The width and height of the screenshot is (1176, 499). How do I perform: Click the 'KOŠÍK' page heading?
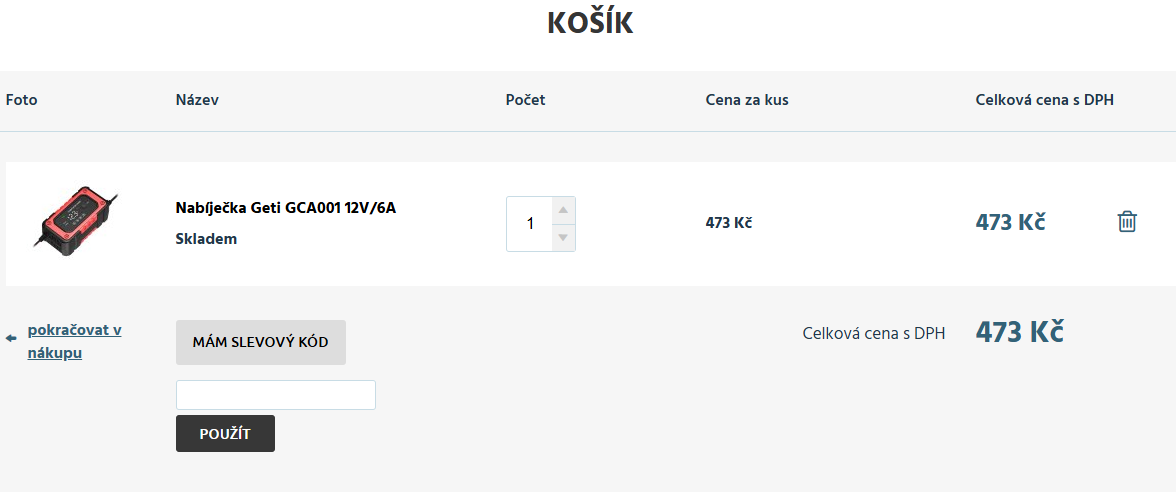(590, 24)
